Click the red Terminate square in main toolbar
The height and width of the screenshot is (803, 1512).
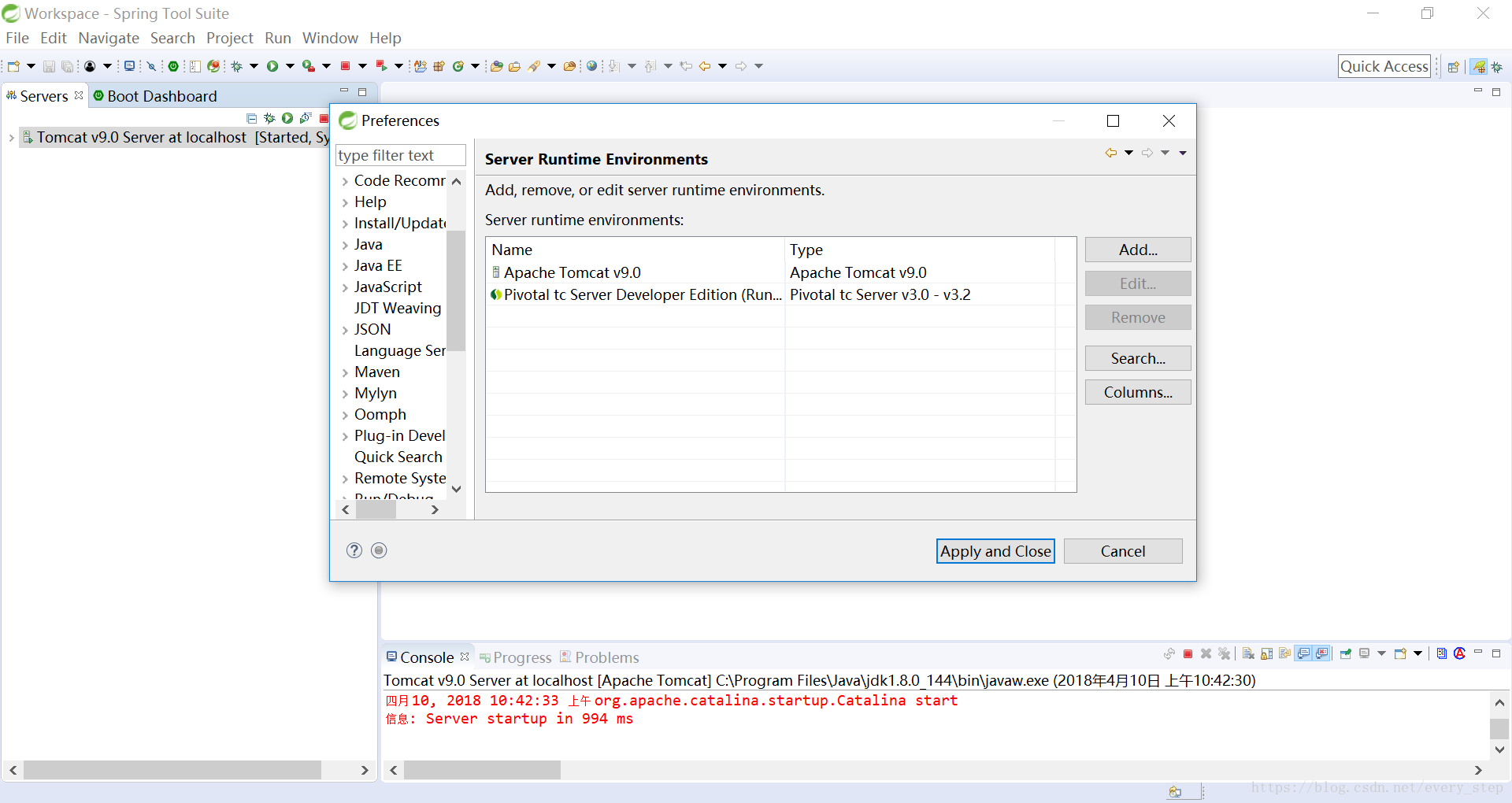point(345,66)
